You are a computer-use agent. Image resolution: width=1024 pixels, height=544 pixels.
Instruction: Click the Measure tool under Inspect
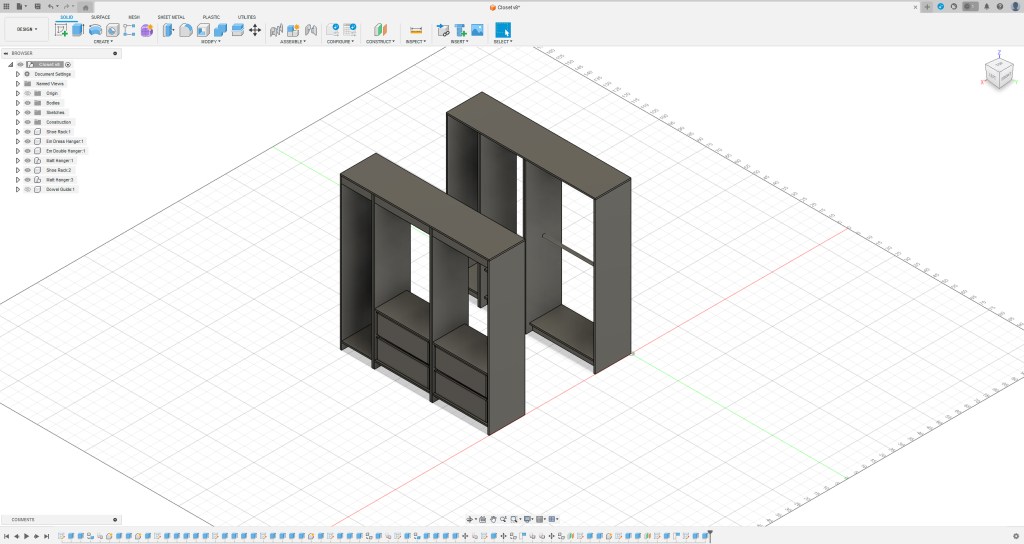416,30
